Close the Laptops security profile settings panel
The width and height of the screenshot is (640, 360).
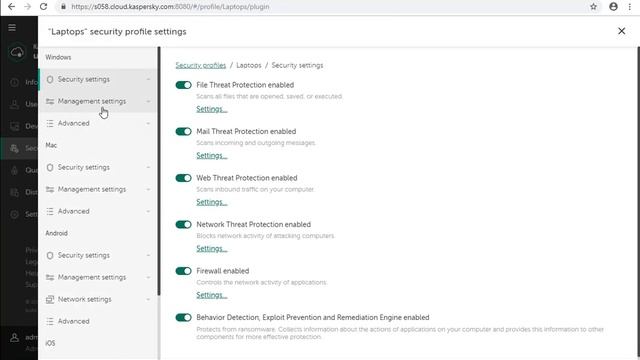(x=621, y=31)
